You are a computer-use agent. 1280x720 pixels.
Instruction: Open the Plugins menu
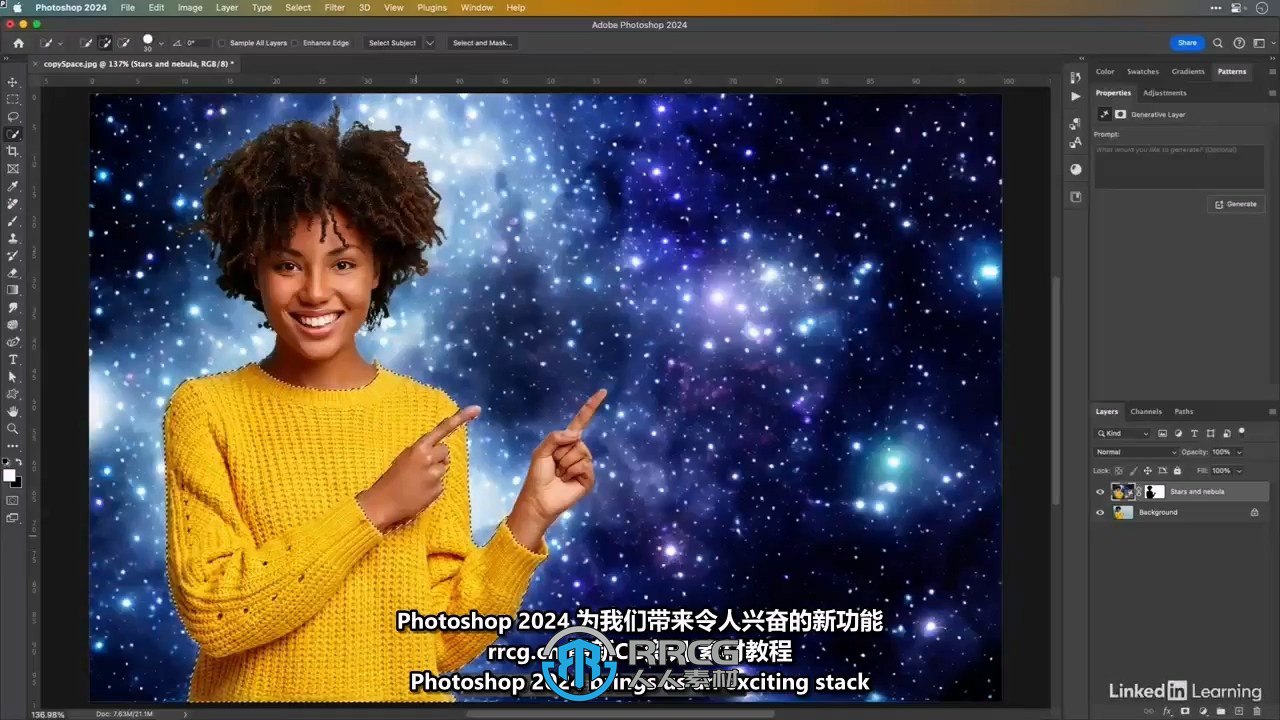pyautogui.click(x=432, y=7)
